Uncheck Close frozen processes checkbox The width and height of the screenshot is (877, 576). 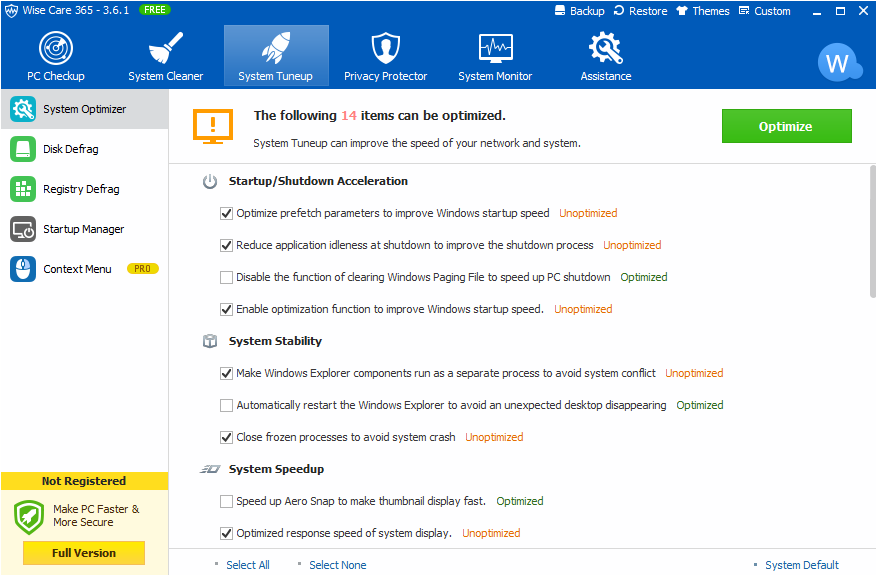[x=227, y=437]
